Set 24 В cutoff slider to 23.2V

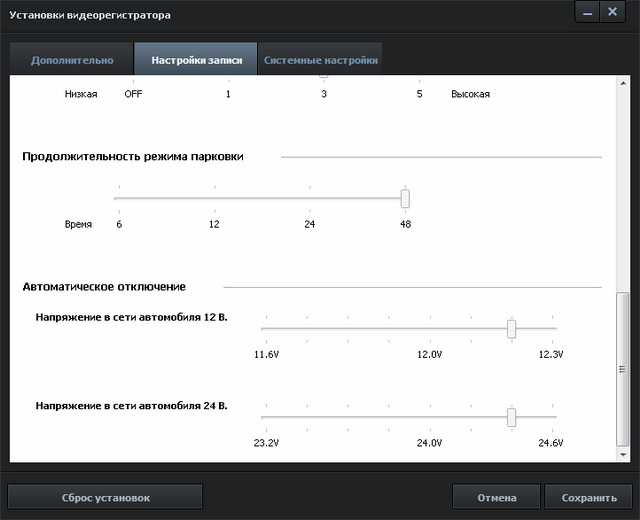click(x=263, y=417)
